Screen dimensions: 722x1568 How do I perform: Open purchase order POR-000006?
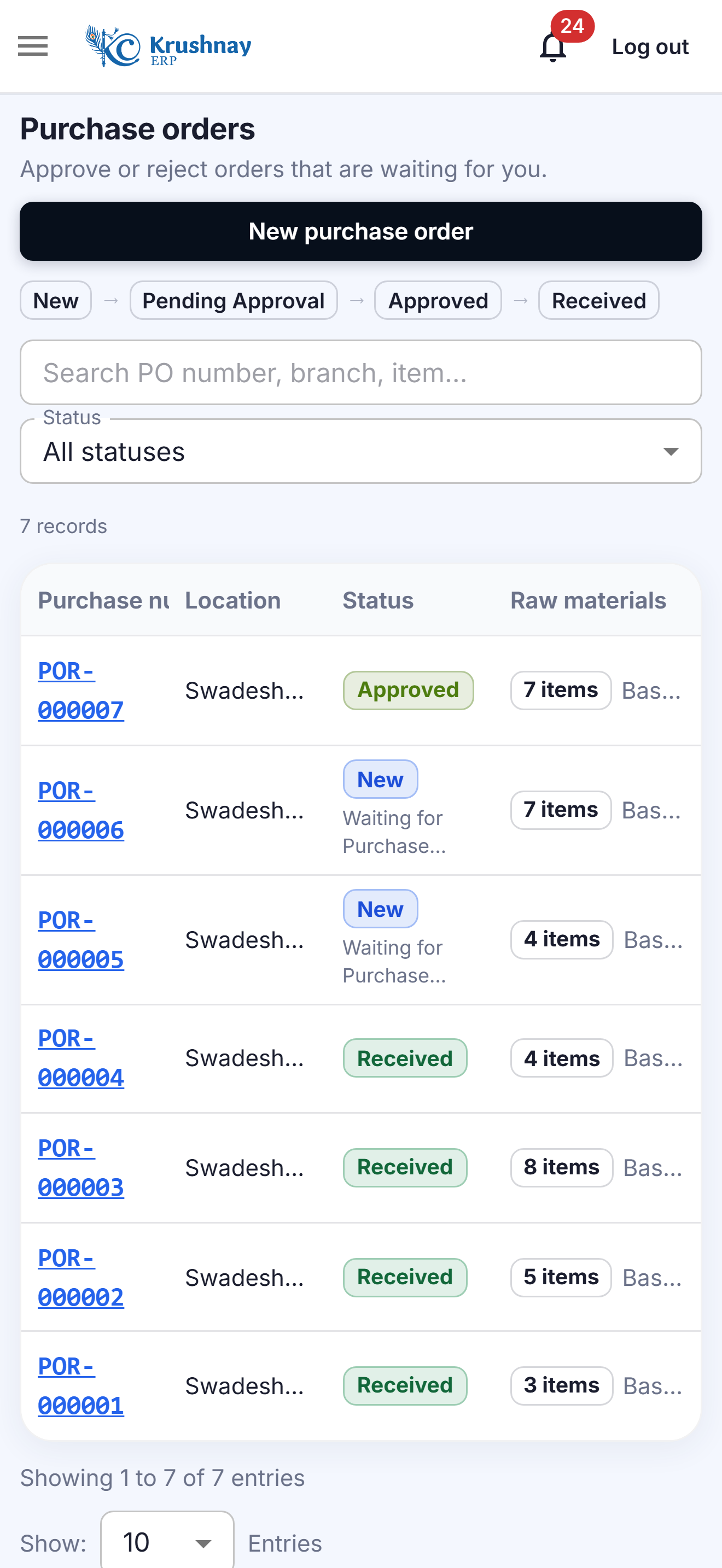[81, 810]
